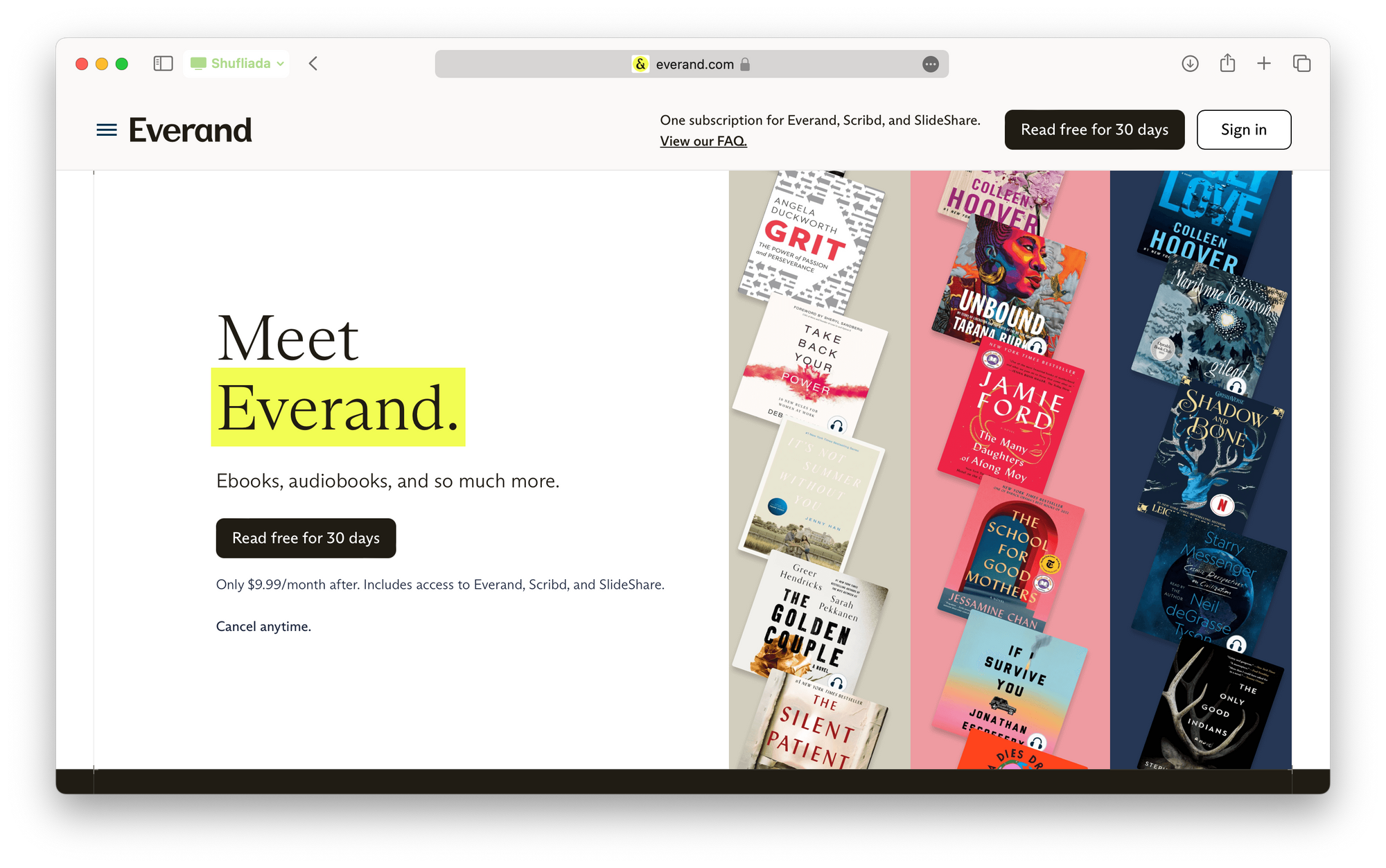Go back to the previous page
Viewport: 1386px width, 868px height.
tap(313, 64)
